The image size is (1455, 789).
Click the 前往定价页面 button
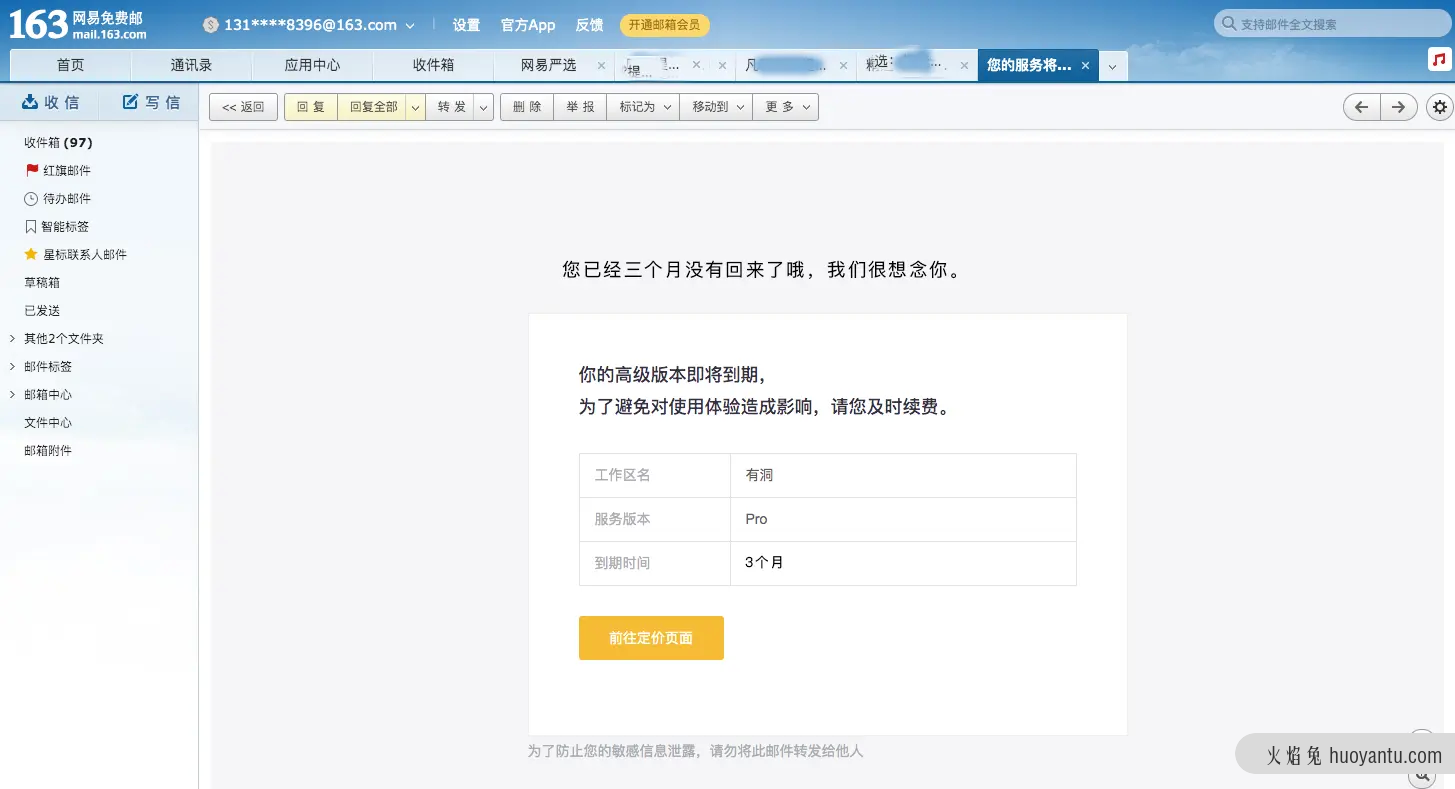point(651,638)
